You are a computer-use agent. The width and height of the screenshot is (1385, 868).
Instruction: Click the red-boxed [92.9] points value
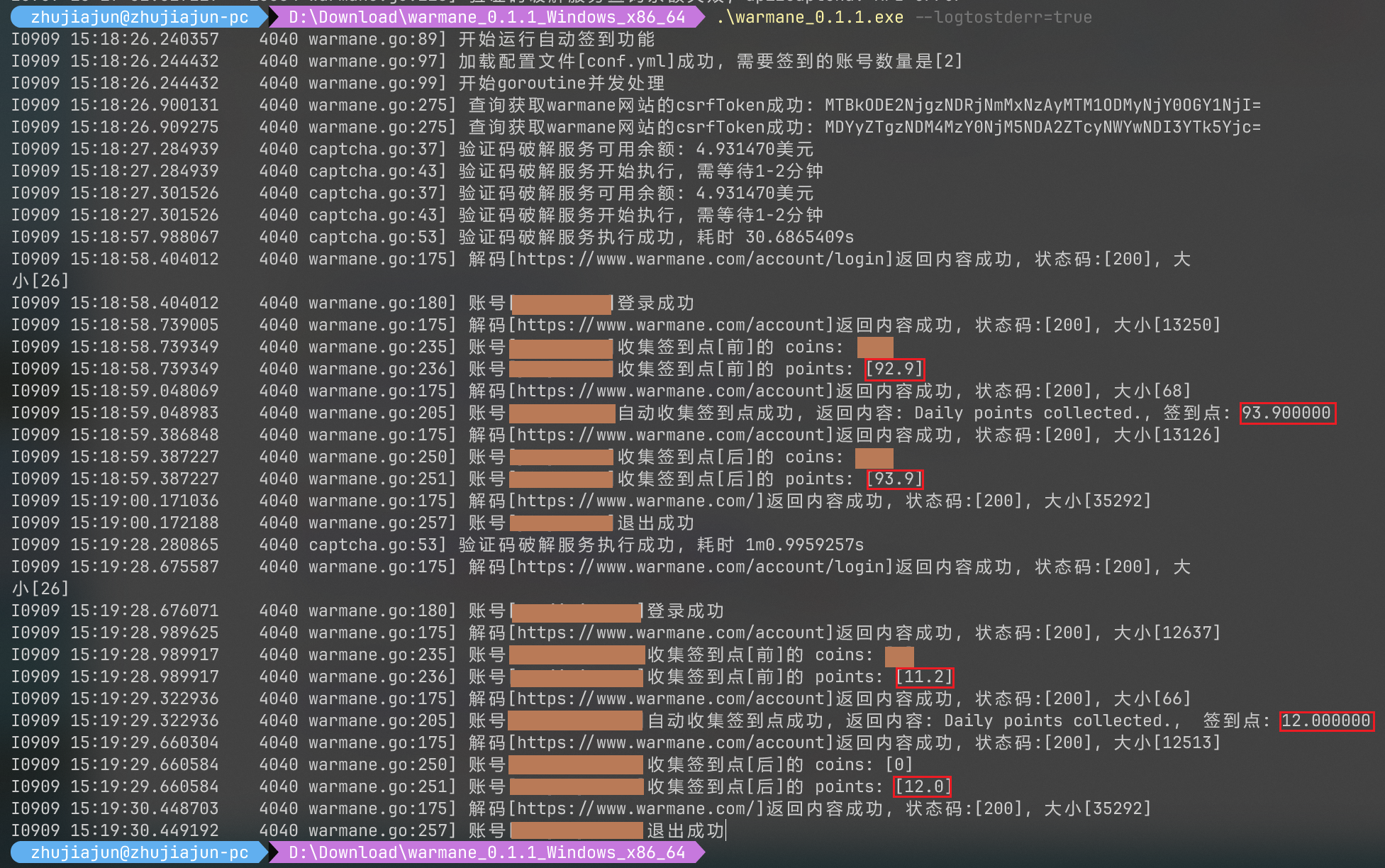coord(894,369)
